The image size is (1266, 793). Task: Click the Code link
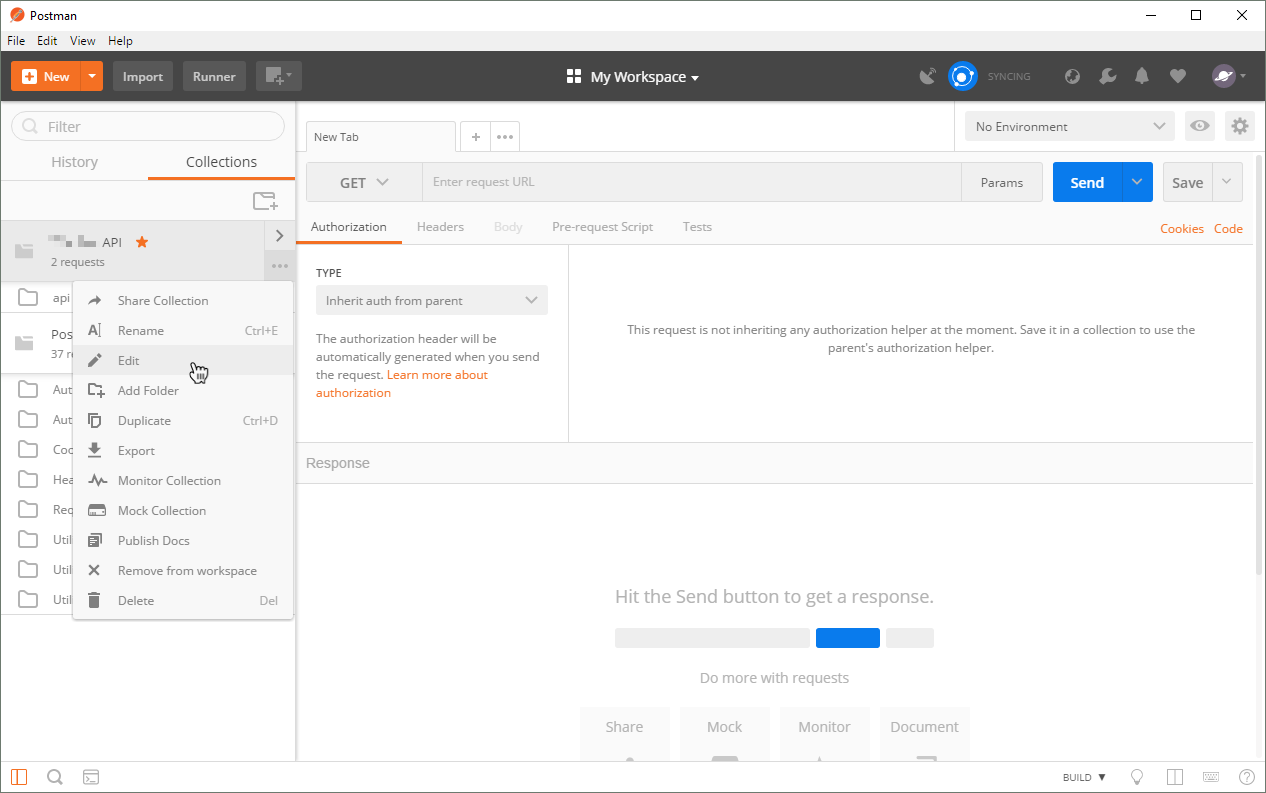coord(1228,228)
